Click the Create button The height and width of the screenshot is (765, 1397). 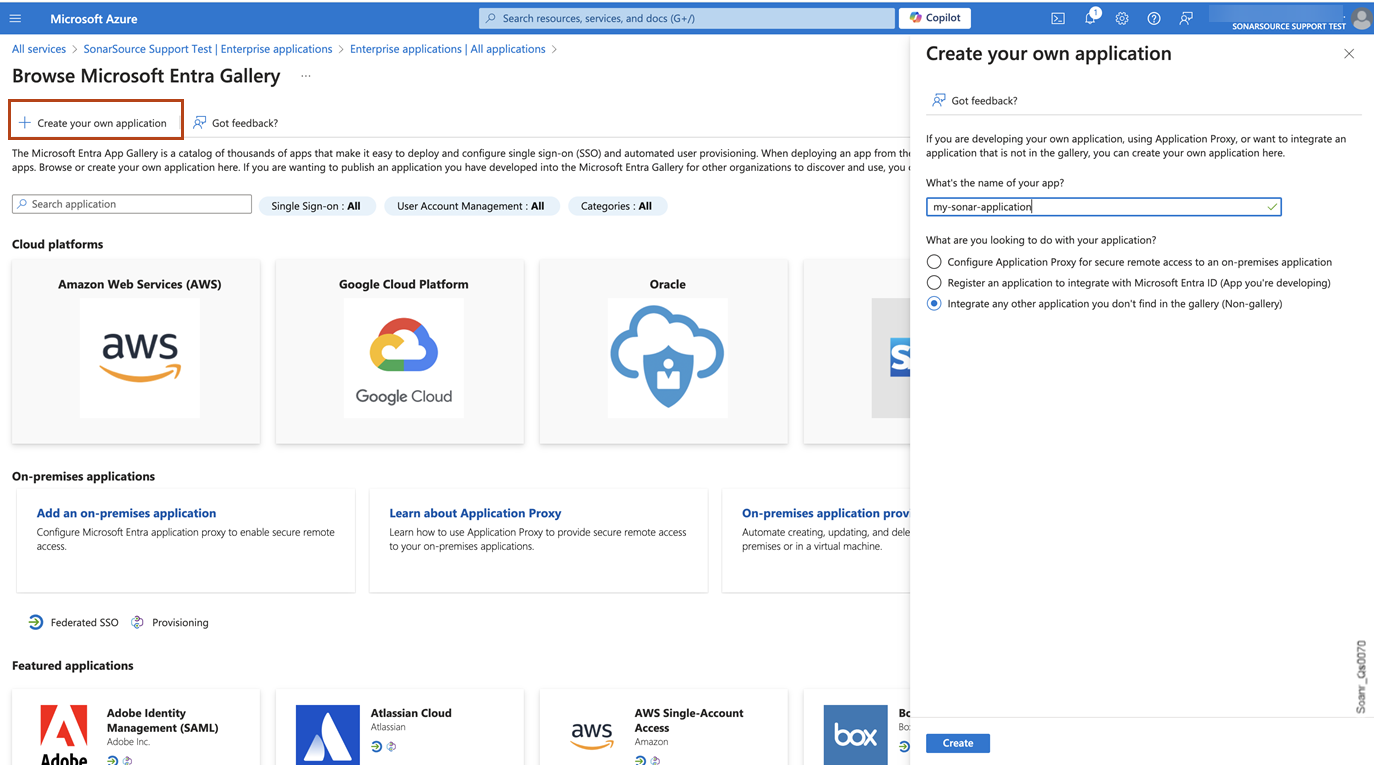[957, 743]
